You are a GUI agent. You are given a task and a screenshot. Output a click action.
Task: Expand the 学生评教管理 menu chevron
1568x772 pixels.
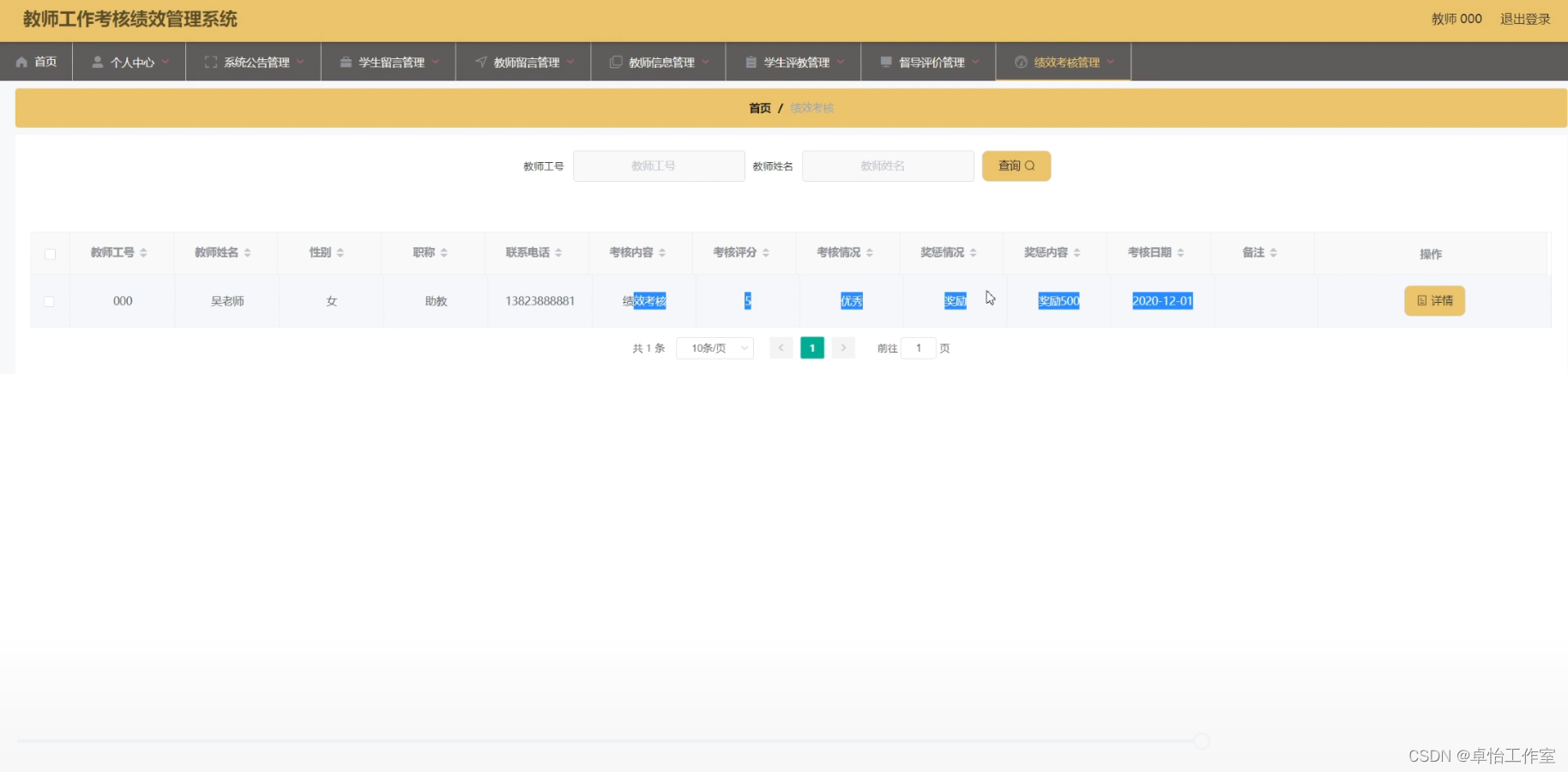click(x=841, y=62)
